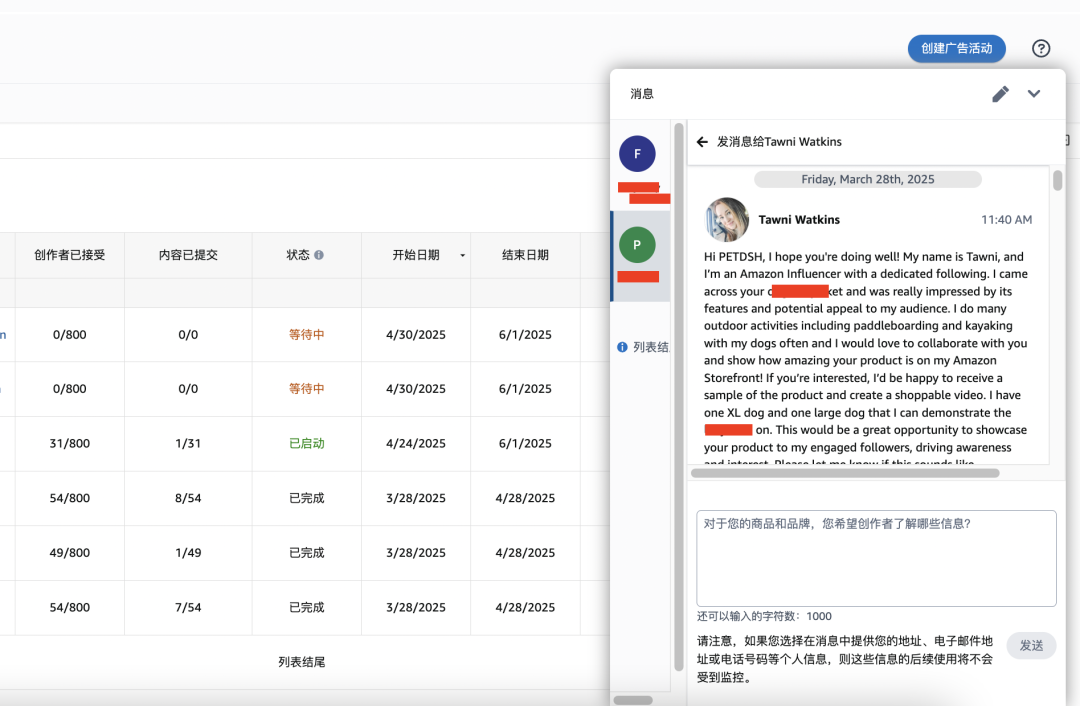
Task: Click the Friday, March 28th, 2025 date label
Action: [868, 179]
